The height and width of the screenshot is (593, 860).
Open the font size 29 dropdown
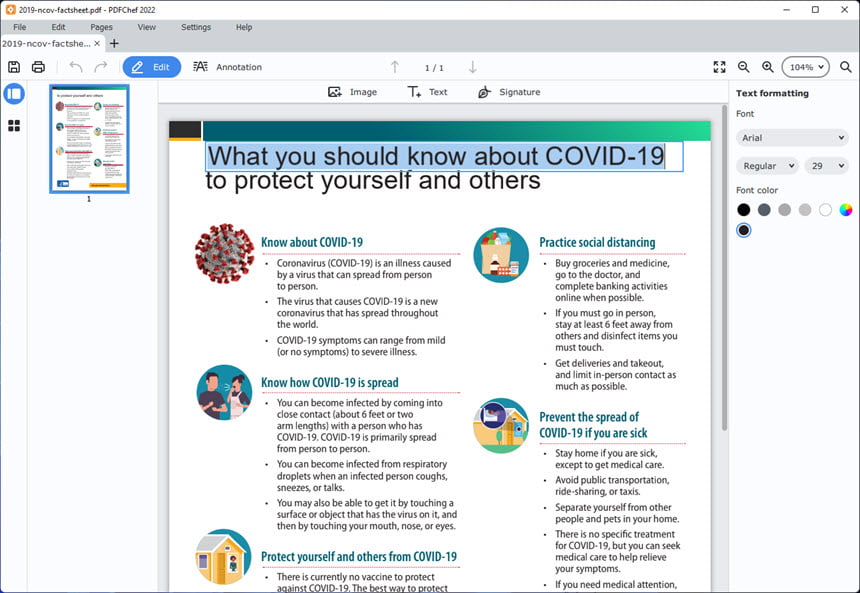tap(827, 166)
